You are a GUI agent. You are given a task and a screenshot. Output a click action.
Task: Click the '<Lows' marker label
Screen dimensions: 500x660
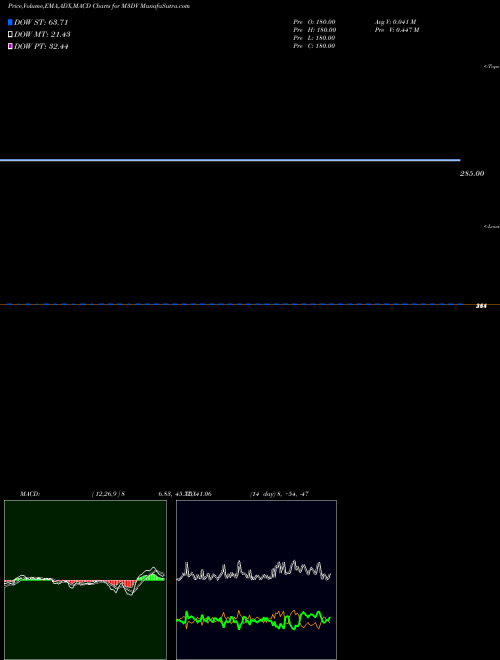[492, 226]
